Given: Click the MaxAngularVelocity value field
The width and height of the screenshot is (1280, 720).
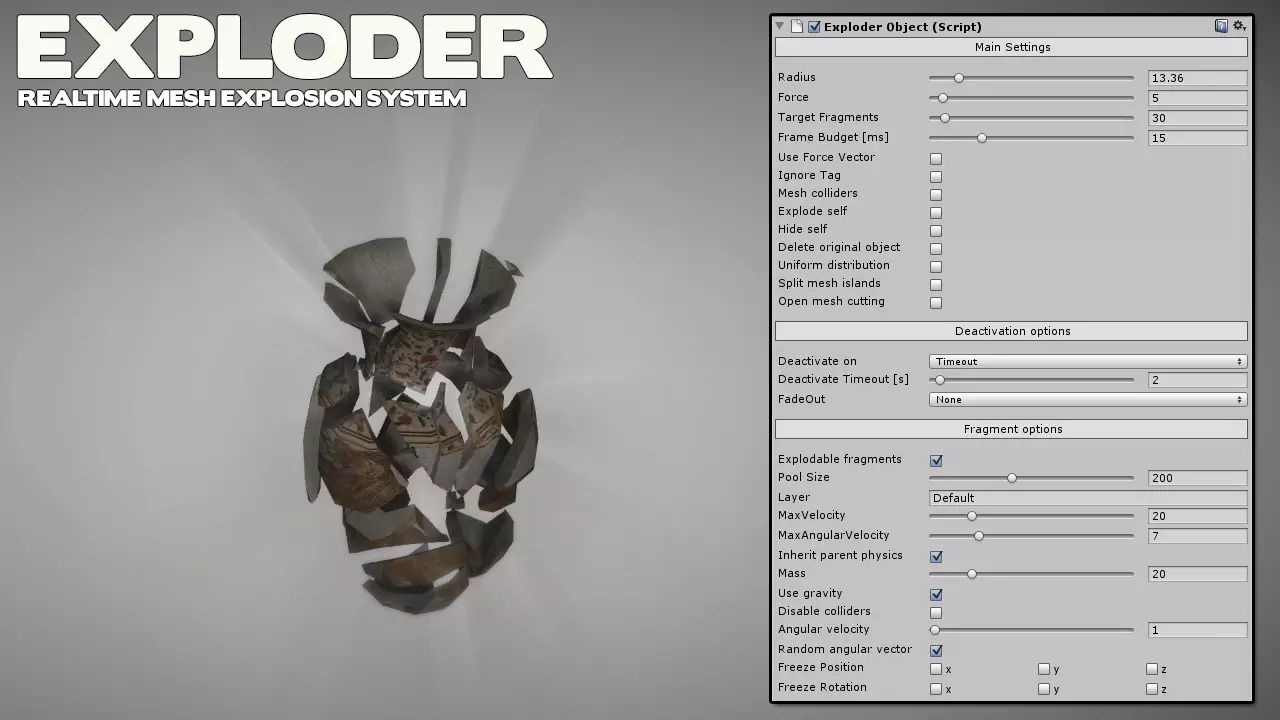Looking at the screenshot, I should coord(1197,536).
